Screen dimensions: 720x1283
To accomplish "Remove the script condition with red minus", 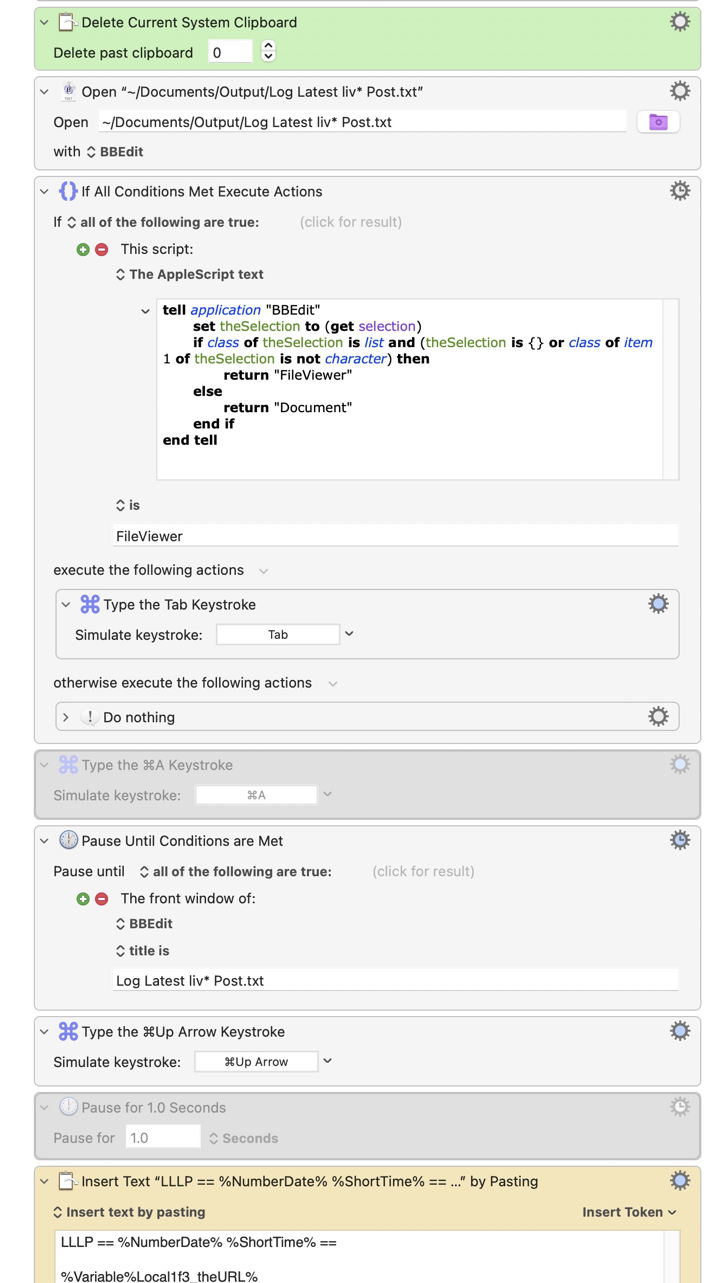I will pyautogui.click(x=101, y=249).
